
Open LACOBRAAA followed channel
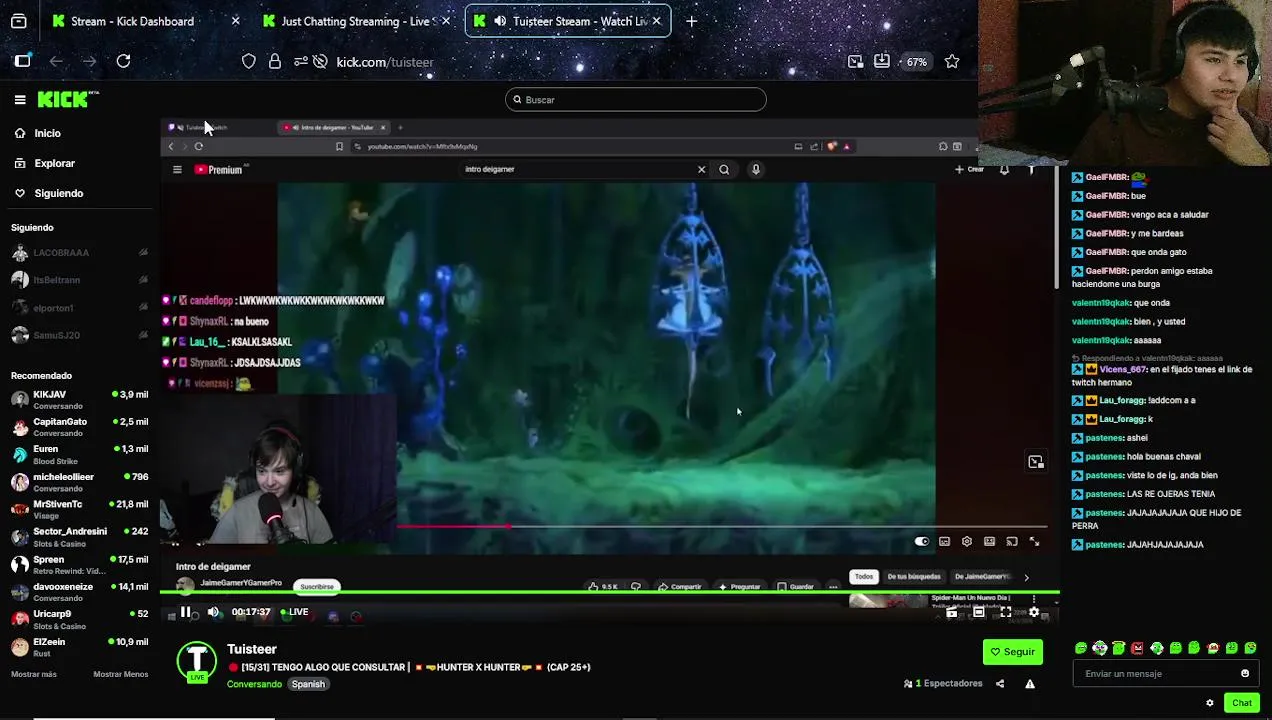80,253
